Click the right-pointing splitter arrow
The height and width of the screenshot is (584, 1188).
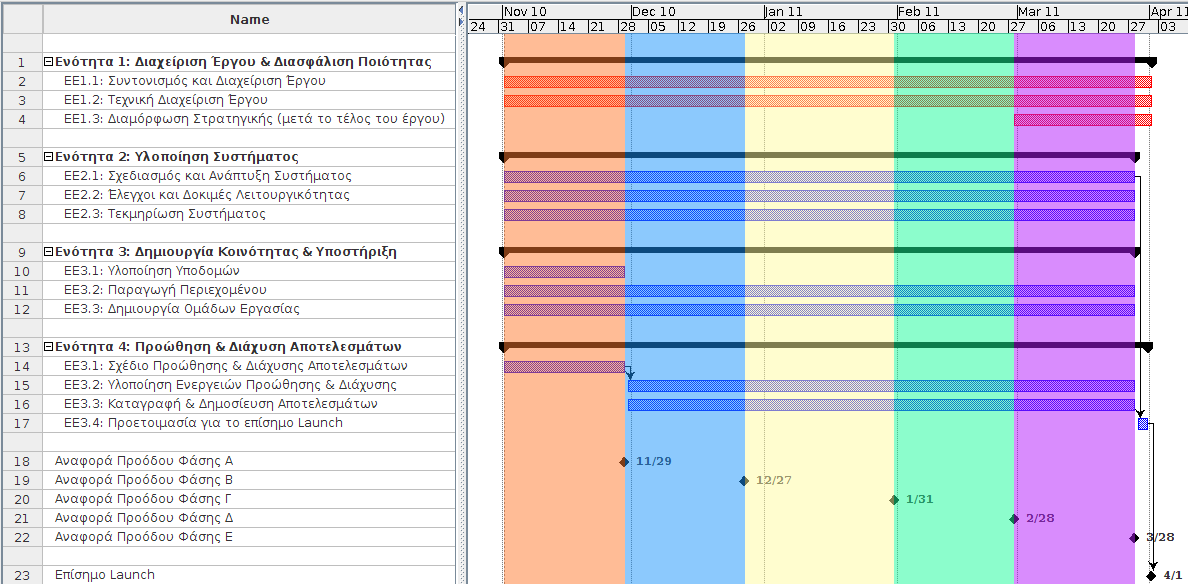[x=461, y=22]
